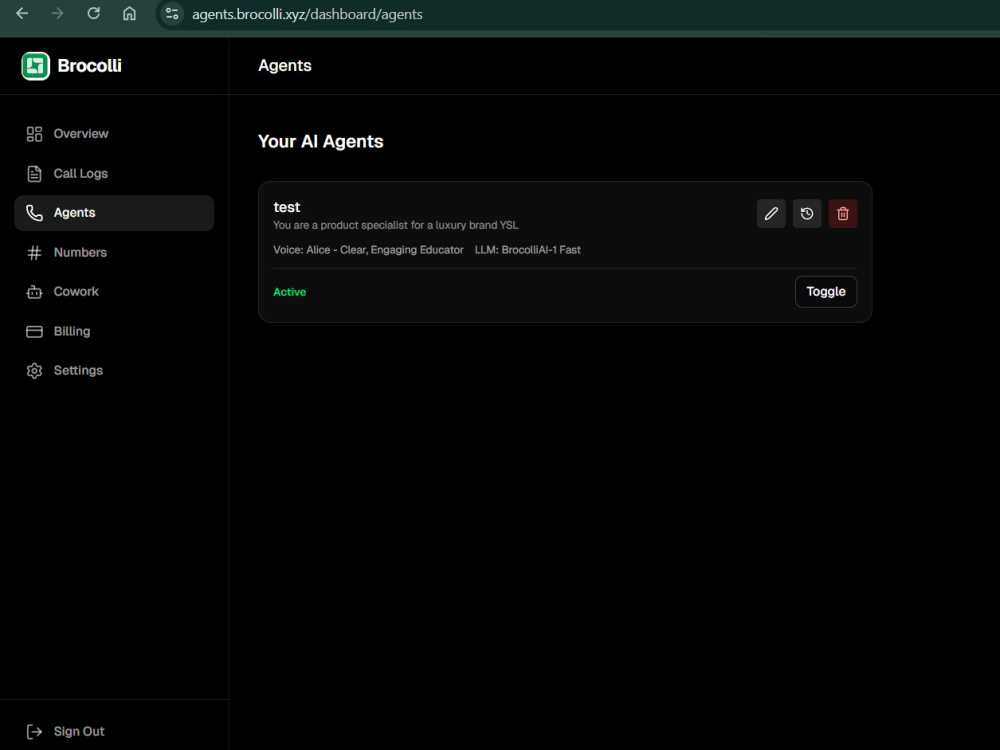Click the 'LLM: BrocolliAI-1 Fast' text

pos(527,250)
